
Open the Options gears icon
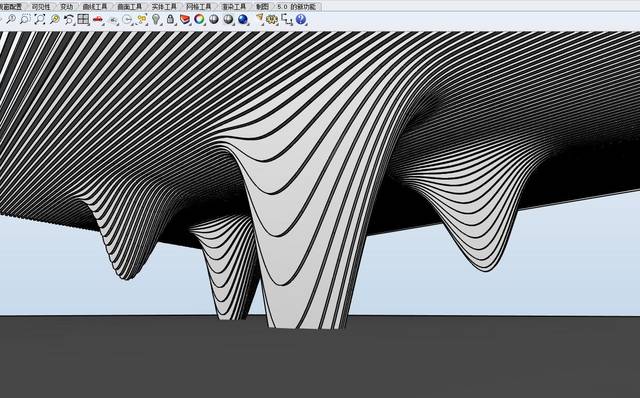[272, 19]
